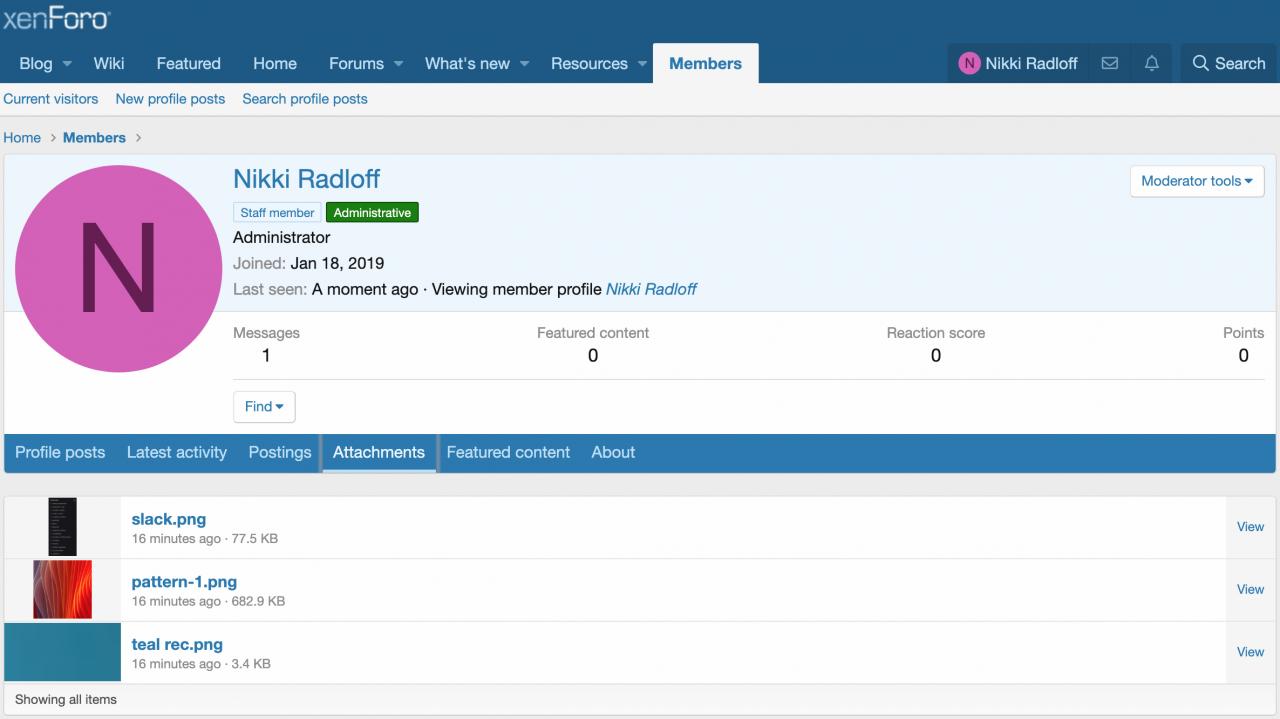Open the pattern-1.png thumbnail
This screenshot has width=1280, height=719.
click(x=62, y=590)
